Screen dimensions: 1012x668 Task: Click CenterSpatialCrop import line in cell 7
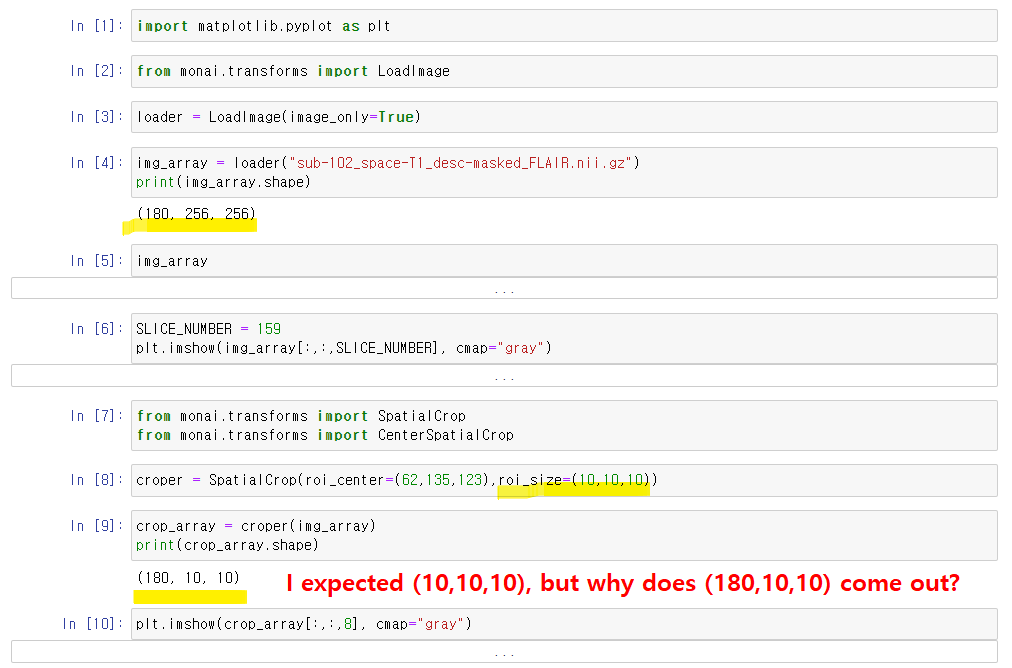[x=325, y=436]
